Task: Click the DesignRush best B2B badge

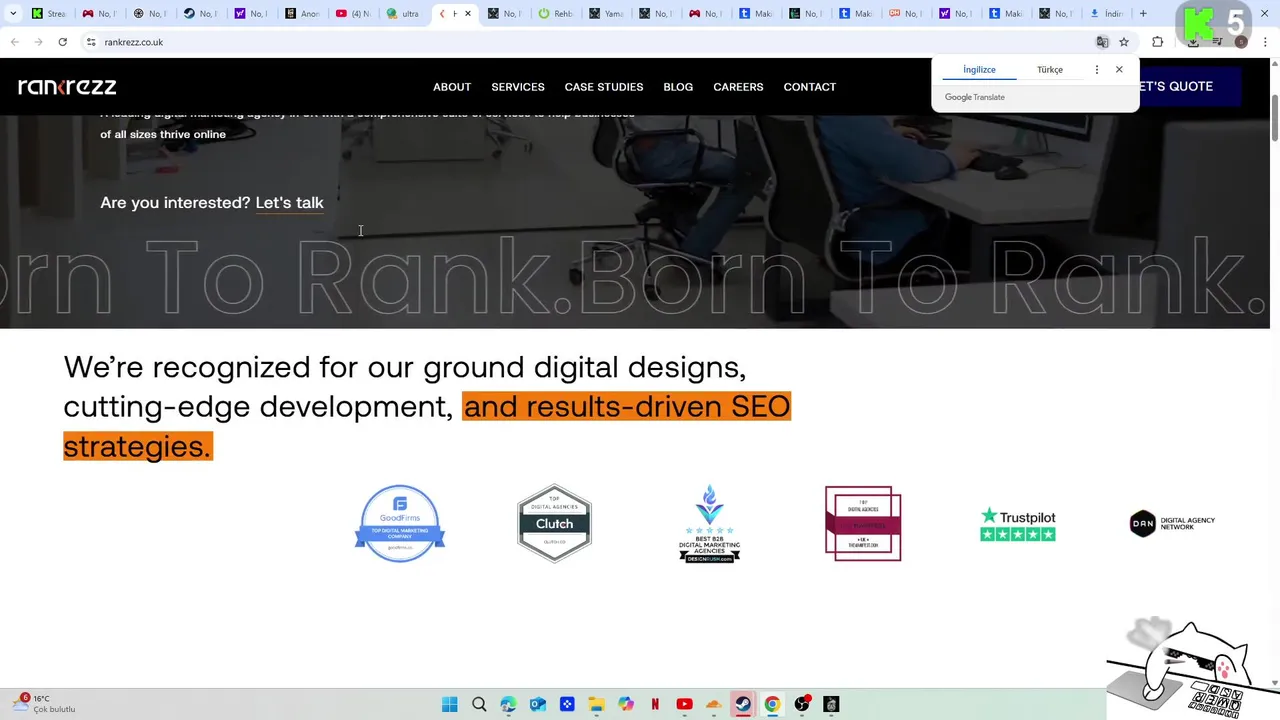Action: pyautogui.click(x=709, y=523)
